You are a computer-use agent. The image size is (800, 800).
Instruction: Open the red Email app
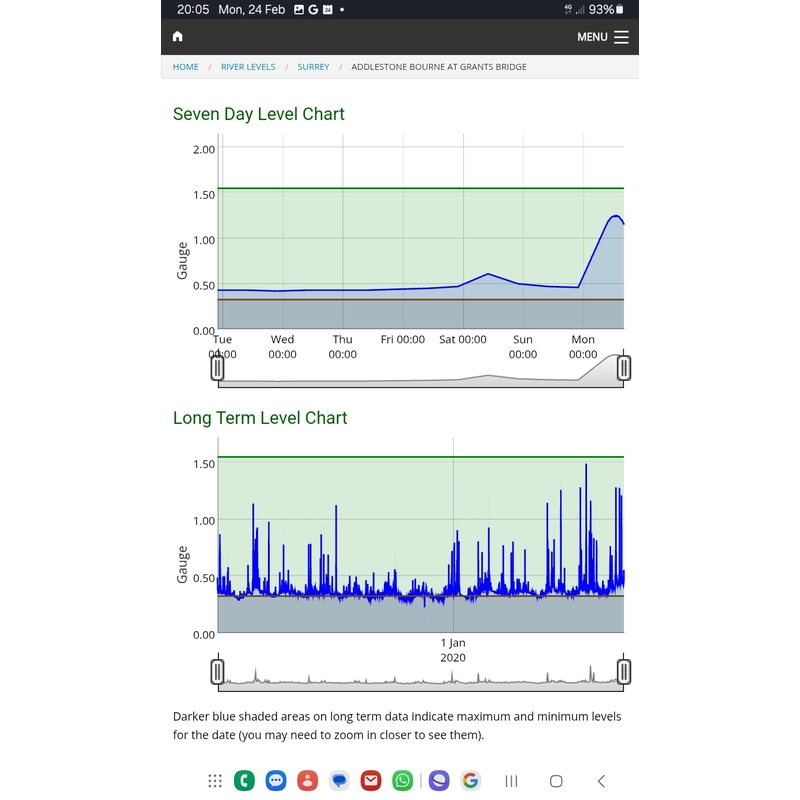click(x=371, y=781)
